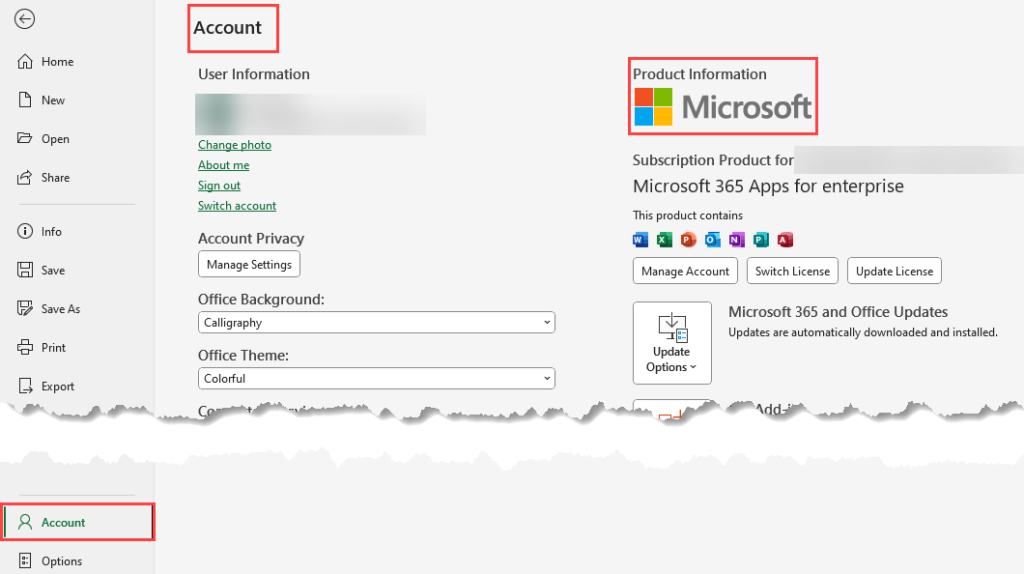
Task: Click 'Microsoft 365 Apps for enterprise' text
Action: click(768, 186)
